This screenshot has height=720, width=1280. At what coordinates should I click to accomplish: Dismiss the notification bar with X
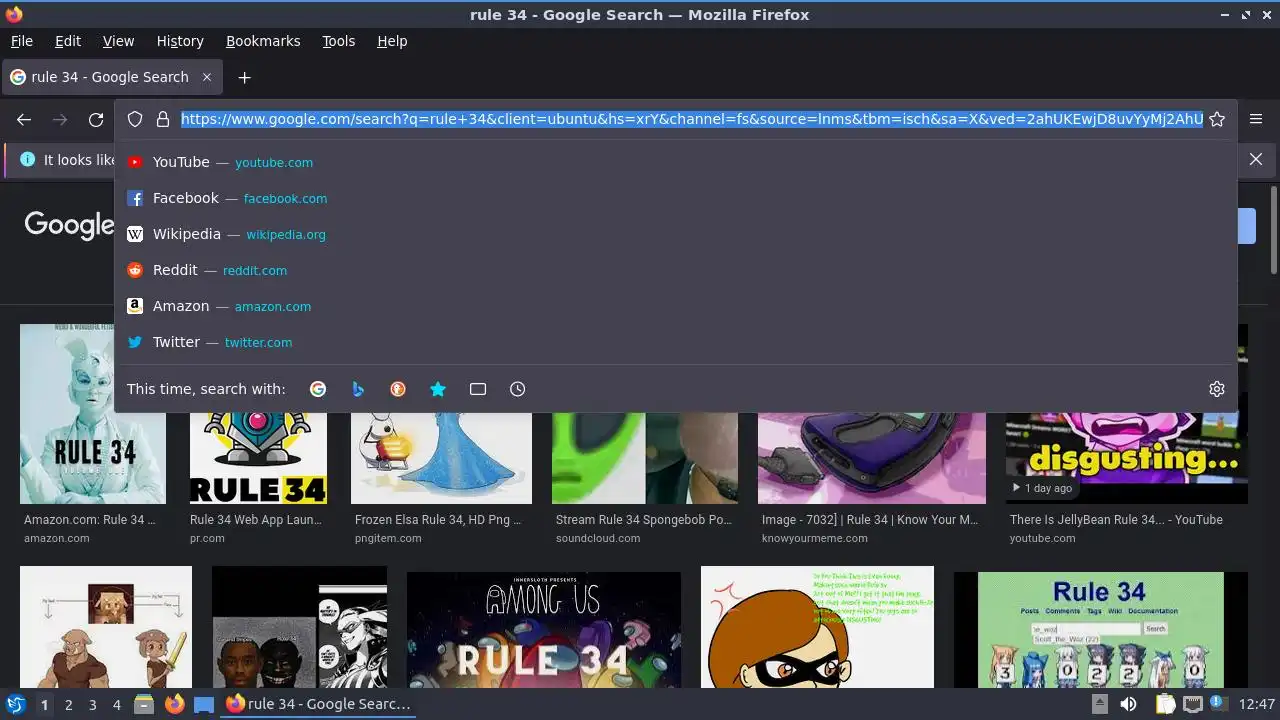[x=1256, y=159]
